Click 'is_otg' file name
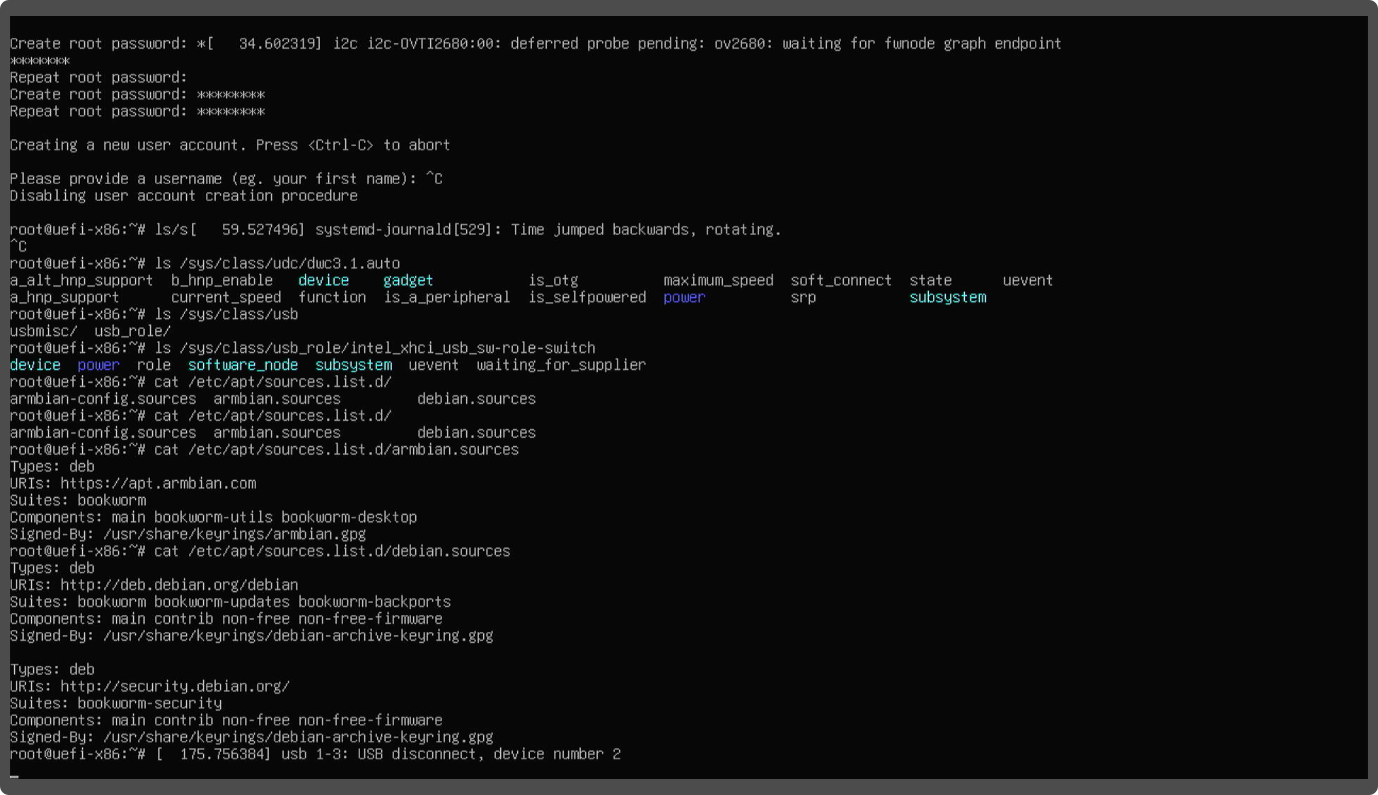 click(553, 281)
